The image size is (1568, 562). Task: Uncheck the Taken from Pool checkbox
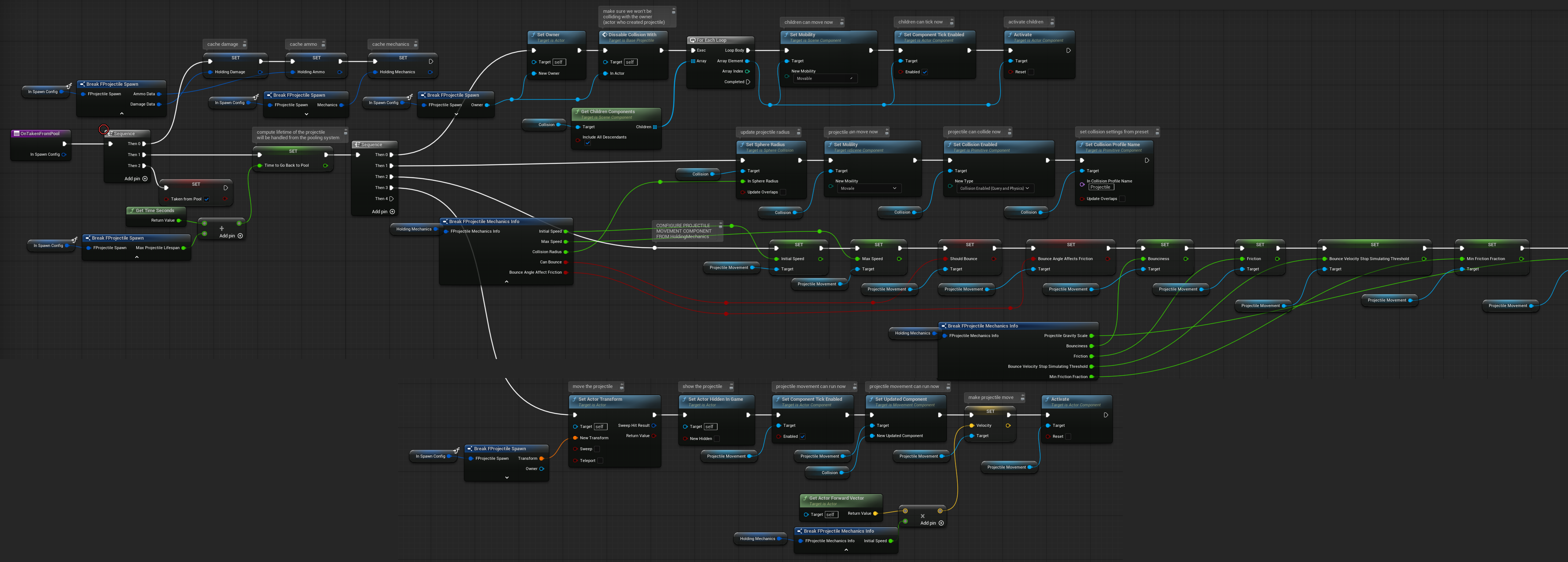207,199
